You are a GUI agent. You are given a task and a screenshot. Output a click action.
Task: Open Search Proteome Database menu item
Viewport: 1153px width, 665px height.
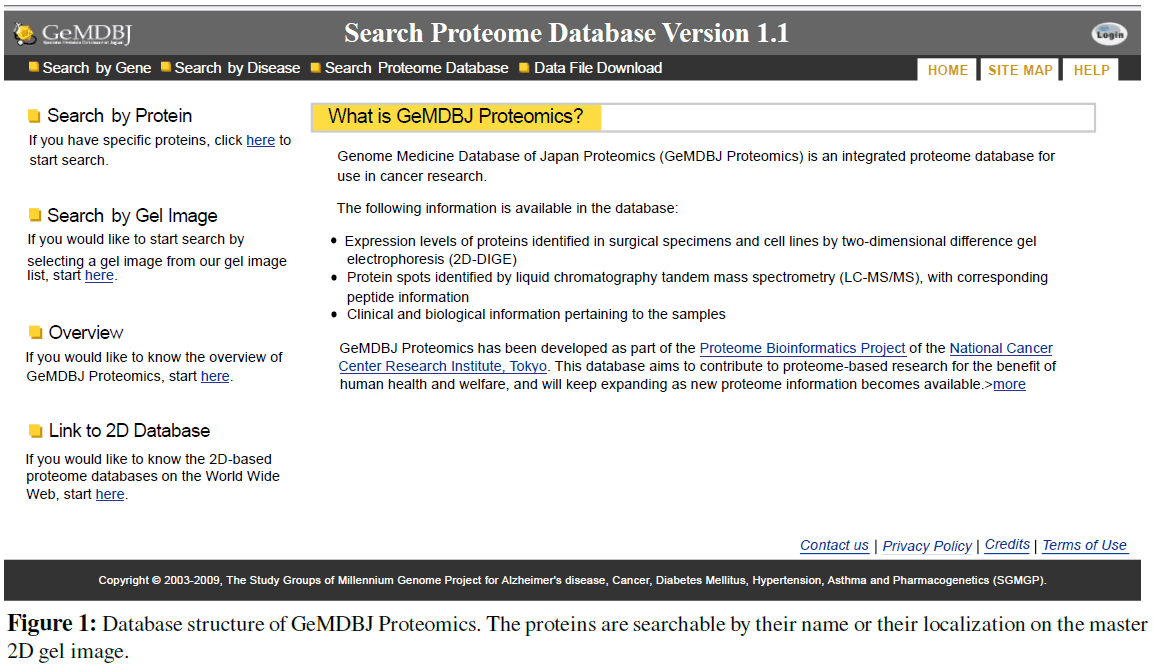[x=416, y=68]
